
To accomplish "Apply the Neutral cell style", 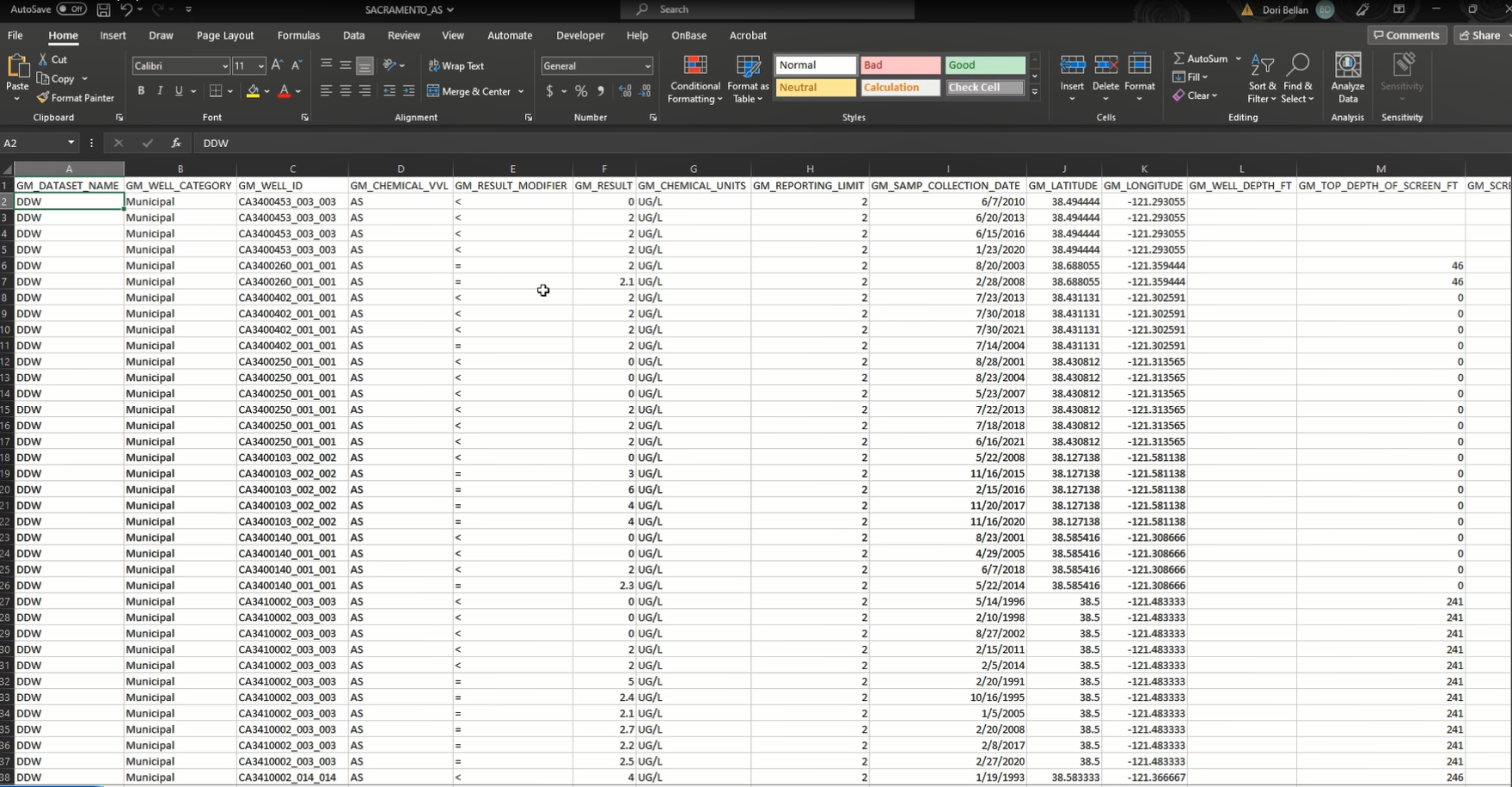I will (x=816, y=88).
